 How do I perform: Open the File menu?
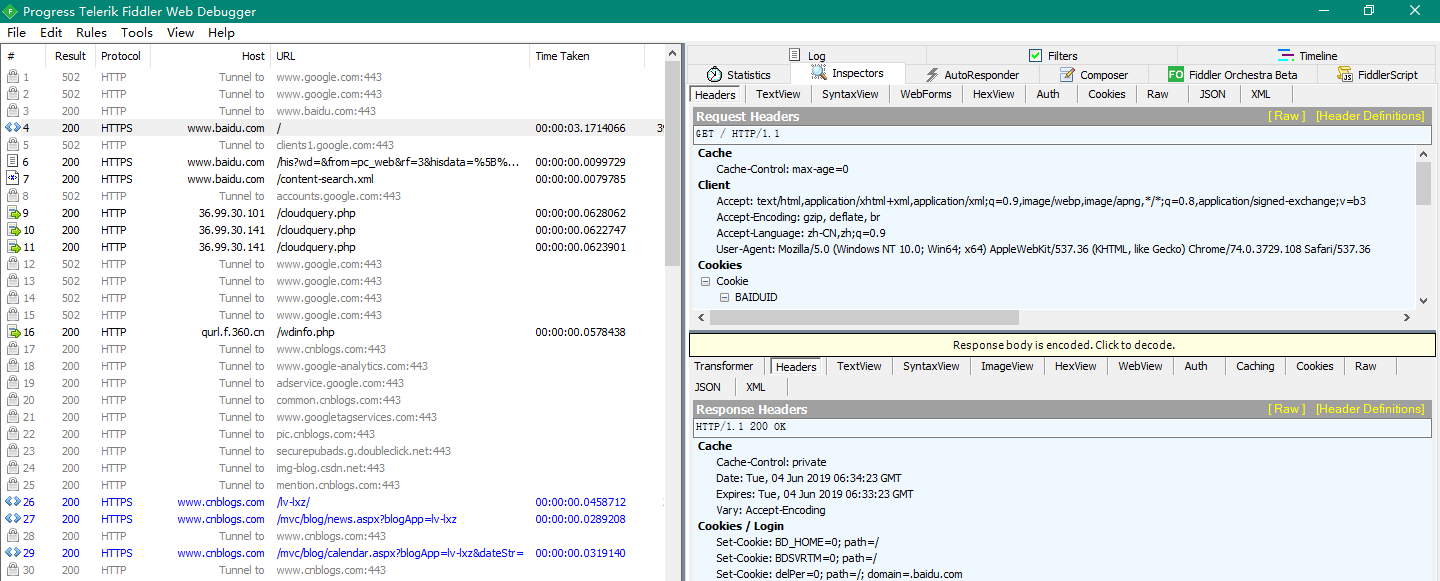pos(16,33)
